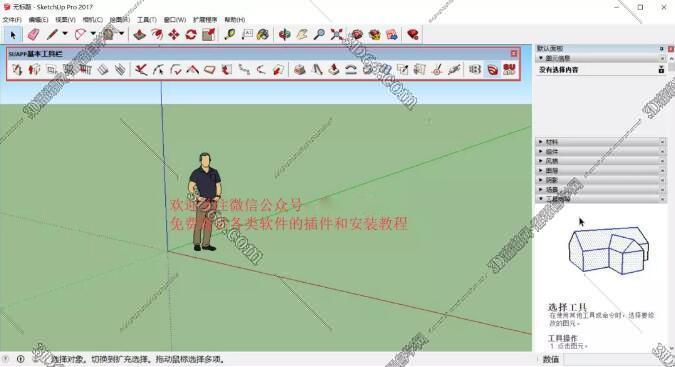Choose the Zoom magnifier tool
This screenshot has width=675, height=367.
point(319,34)
